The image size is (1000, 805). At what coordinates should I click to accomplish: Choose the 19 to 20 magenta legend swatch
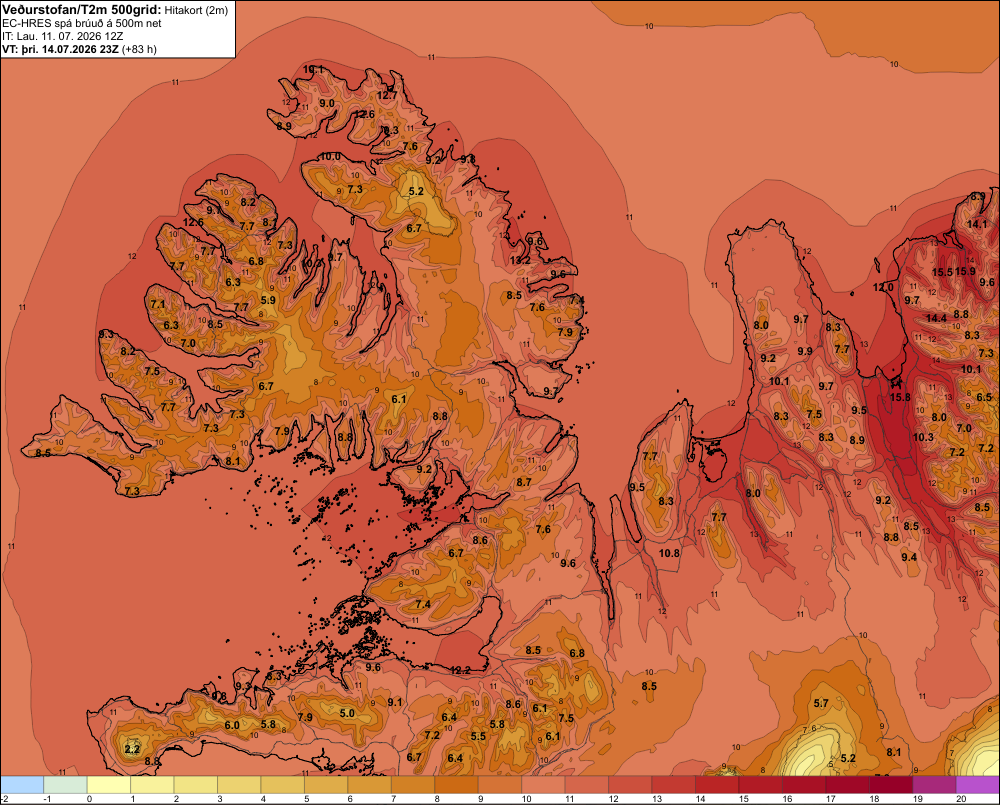click(934, 784)
